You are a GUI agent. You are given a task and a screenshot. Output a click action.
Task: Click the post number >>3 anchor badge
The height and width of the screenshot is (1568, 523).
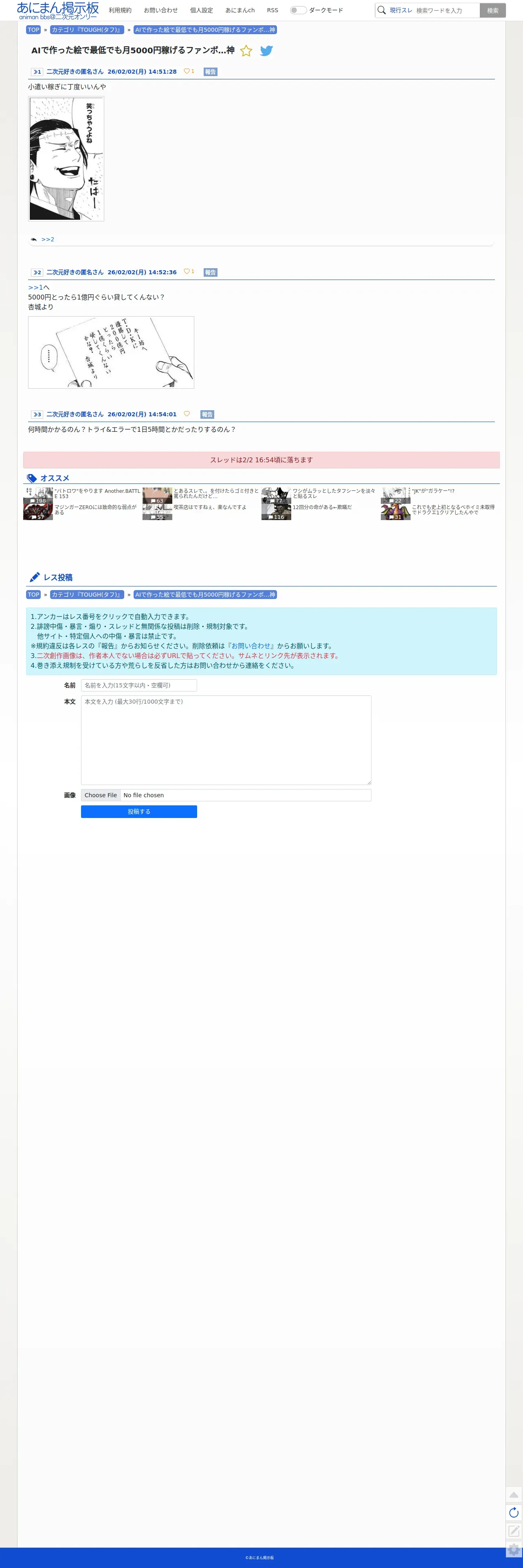click(x=37, y=415)
